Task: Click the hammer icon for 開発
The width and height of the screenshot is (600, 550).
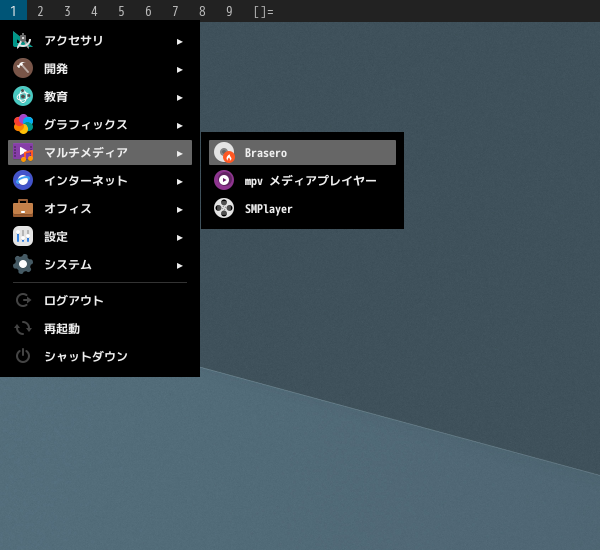Action: [23, 69]
